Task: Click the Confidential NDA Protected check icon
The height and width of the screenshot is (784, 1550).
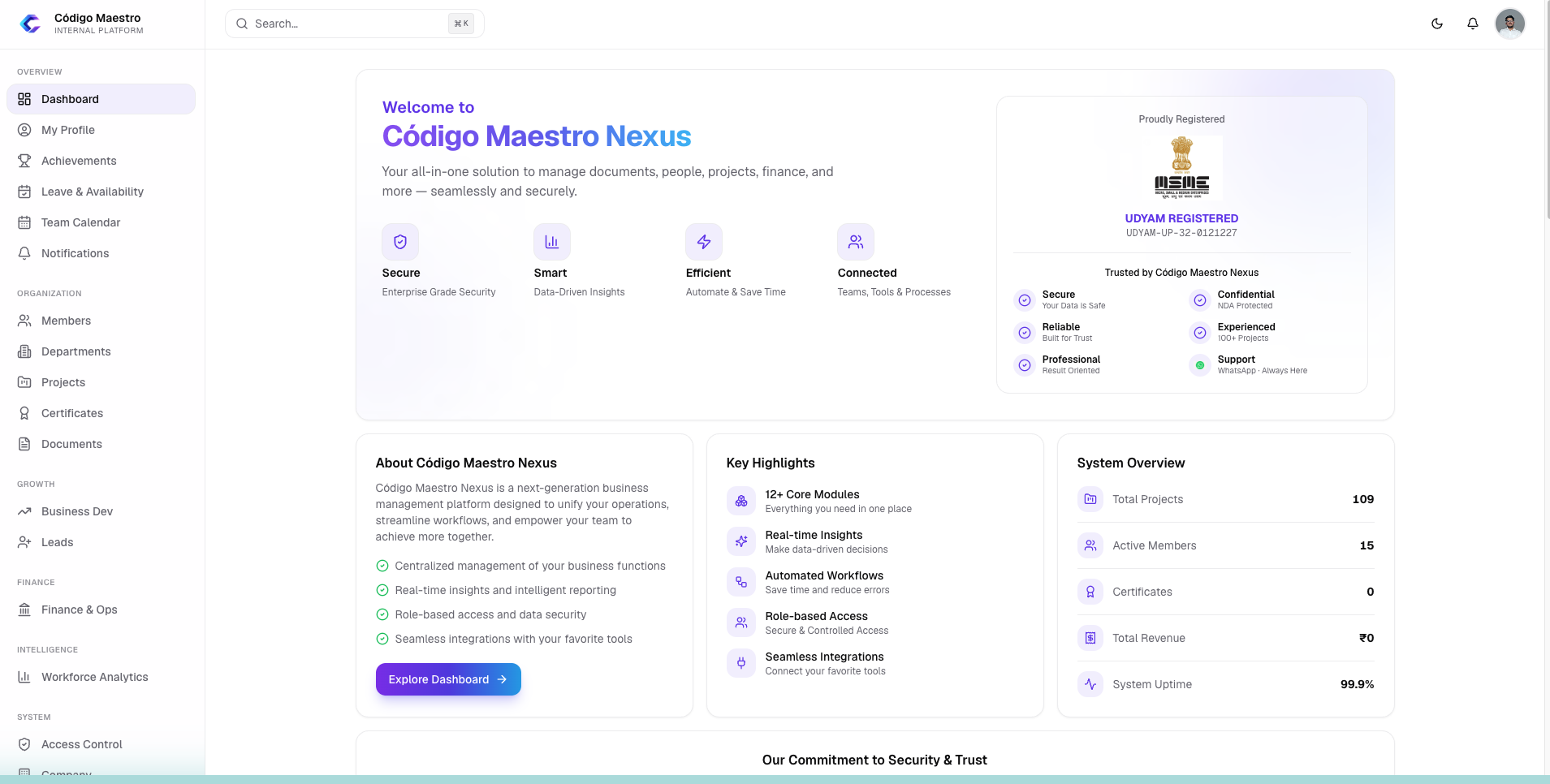Action: [x=1200, y=300]
